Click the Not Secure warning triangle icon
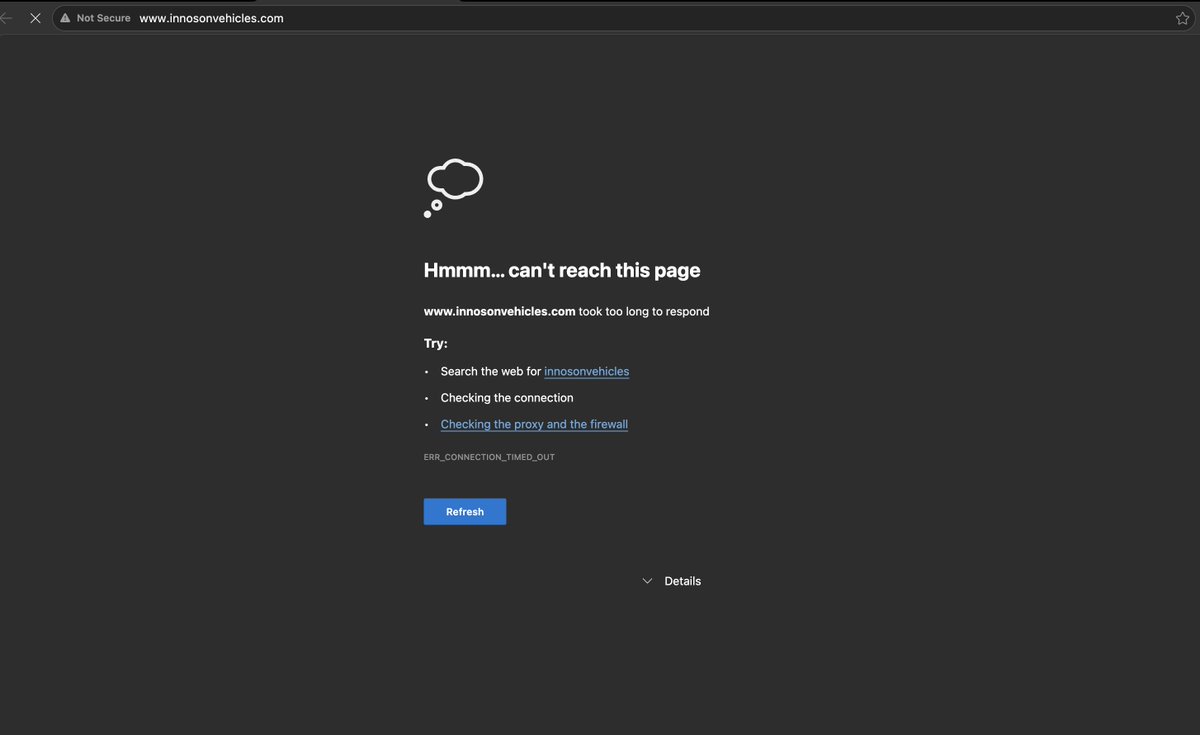Screen dimensions: 1200x735 (x=65, y=18)
